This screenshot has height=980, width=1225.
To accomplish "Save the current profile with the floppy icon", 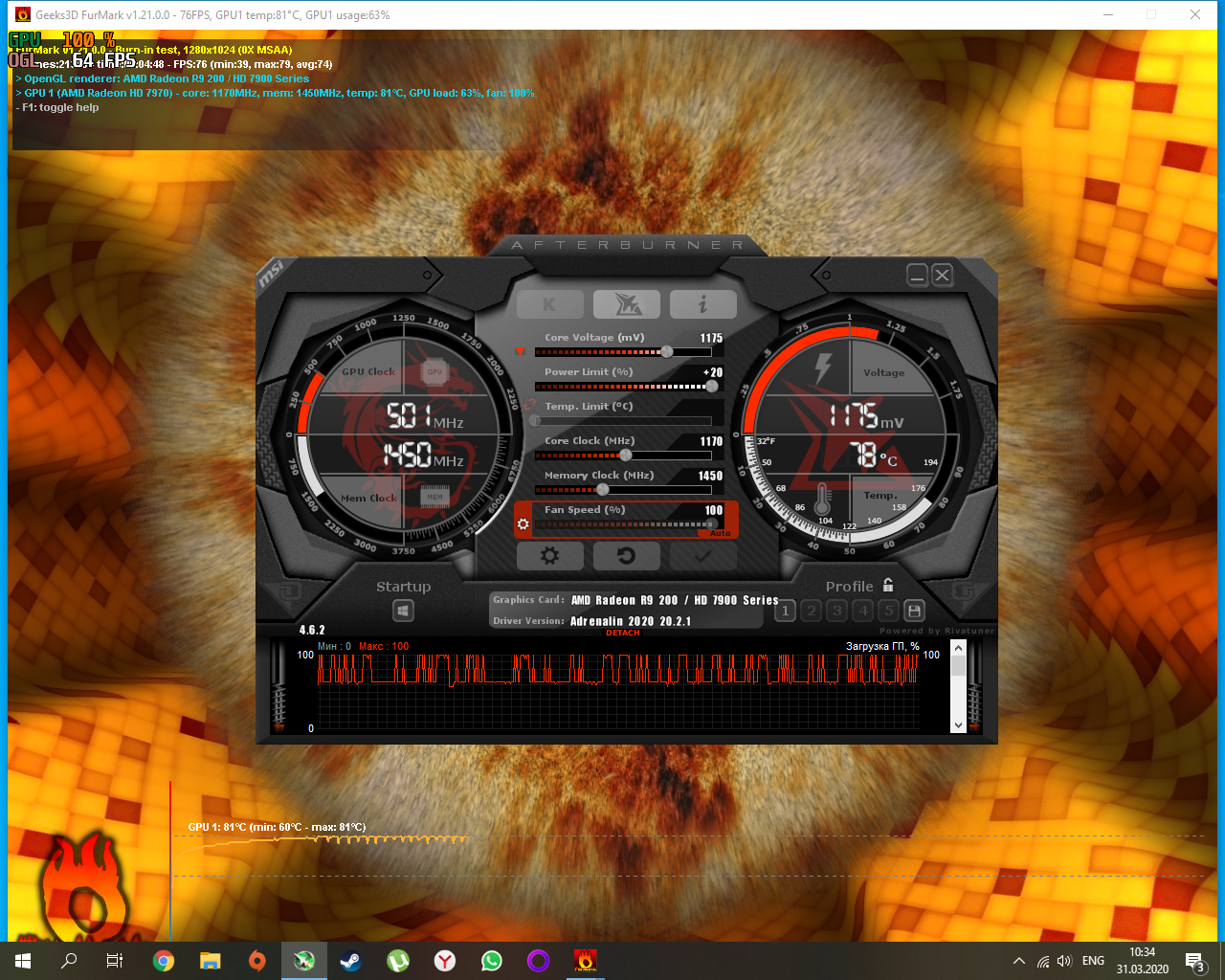I will pos(914,611).
